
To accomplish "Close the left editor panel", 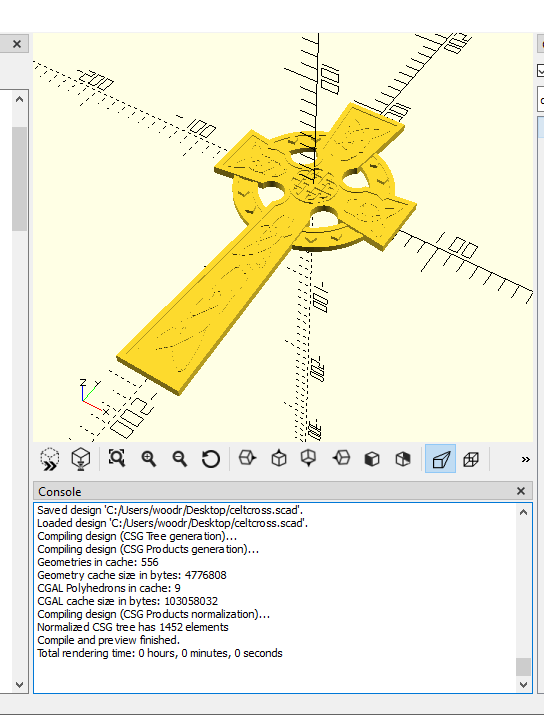I will pos(17,44).
